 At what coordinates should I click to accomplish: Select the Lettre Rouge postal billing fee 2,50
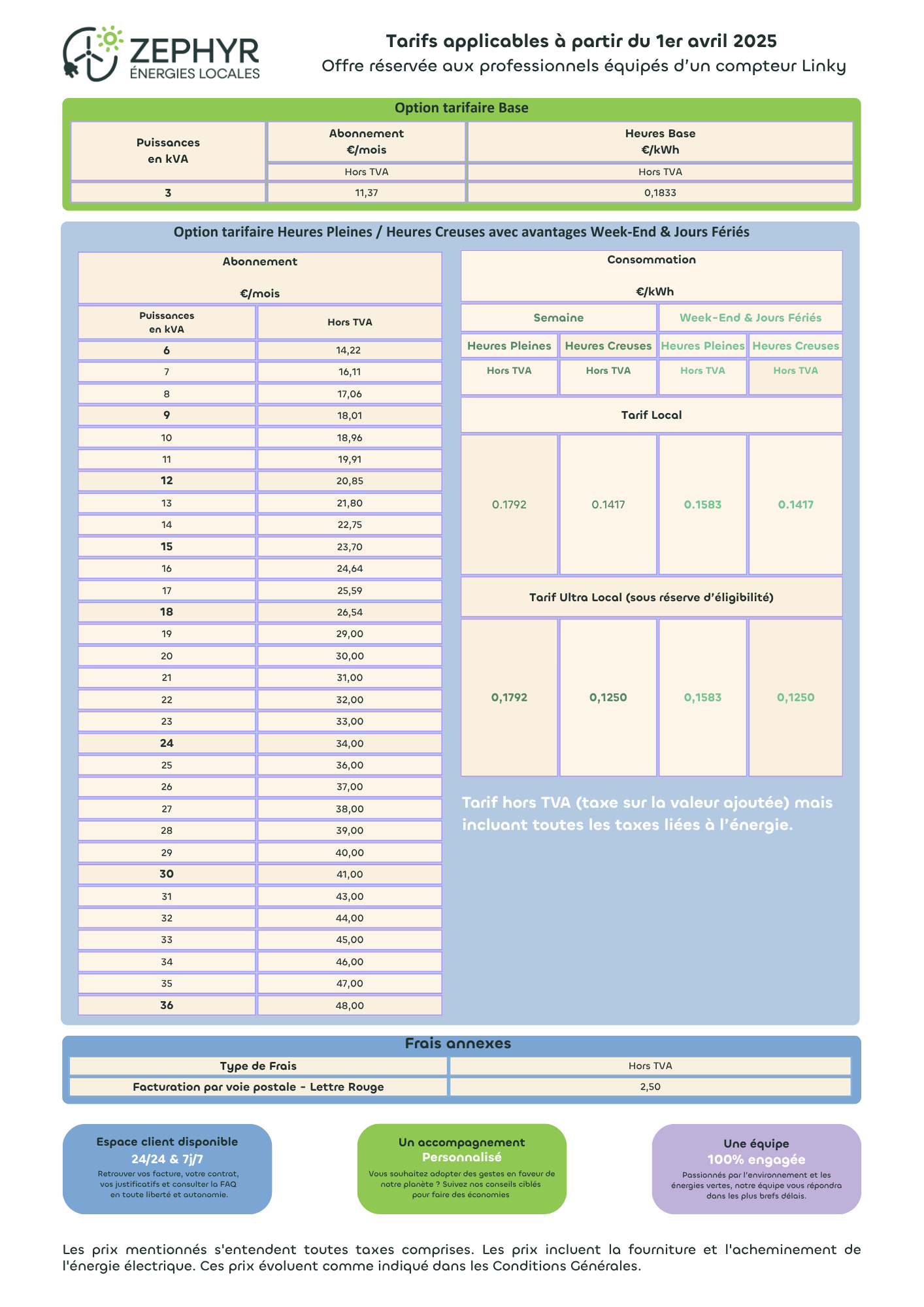[x=650, y=1087]
